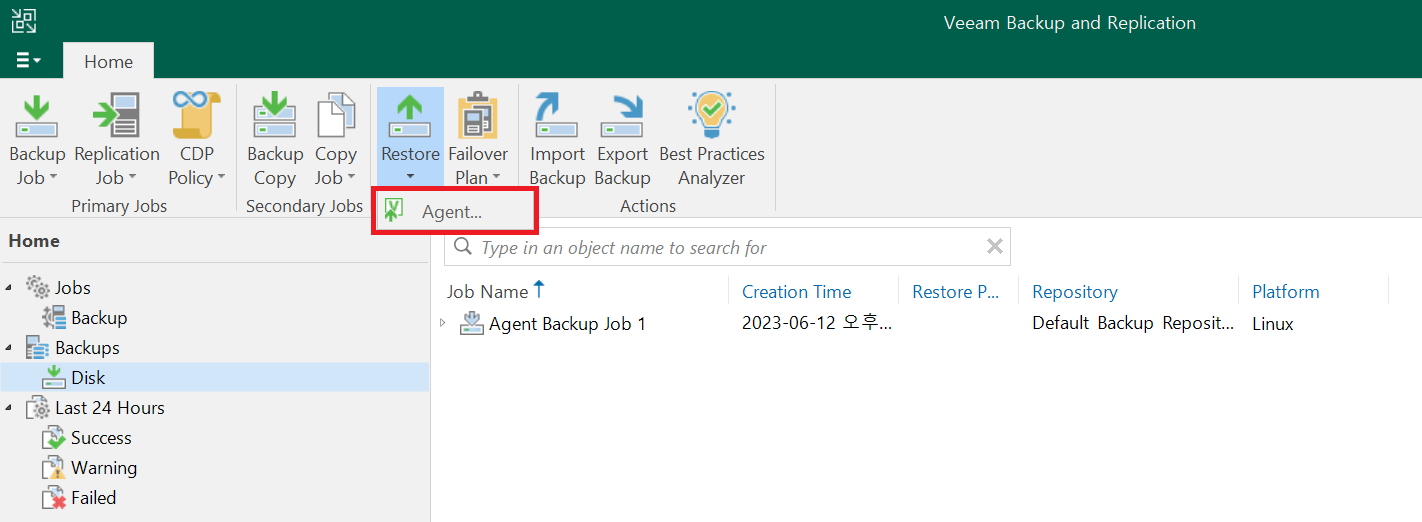Click the Linux platform cell

[x=1273, y=324]
